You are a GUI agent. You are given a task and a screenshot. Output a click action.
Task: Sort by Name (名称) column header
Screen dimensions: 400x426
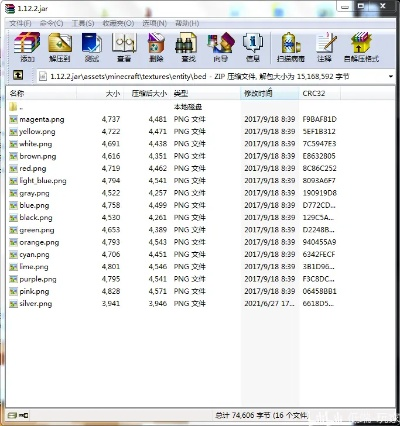[x=42, y=94]
